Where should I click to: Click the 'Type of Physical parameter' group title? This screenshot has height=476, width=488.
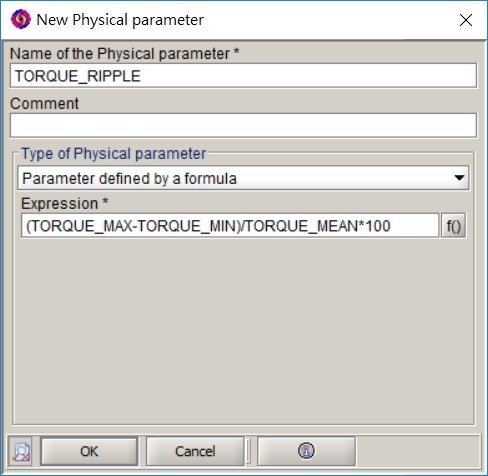click(113, 154)
